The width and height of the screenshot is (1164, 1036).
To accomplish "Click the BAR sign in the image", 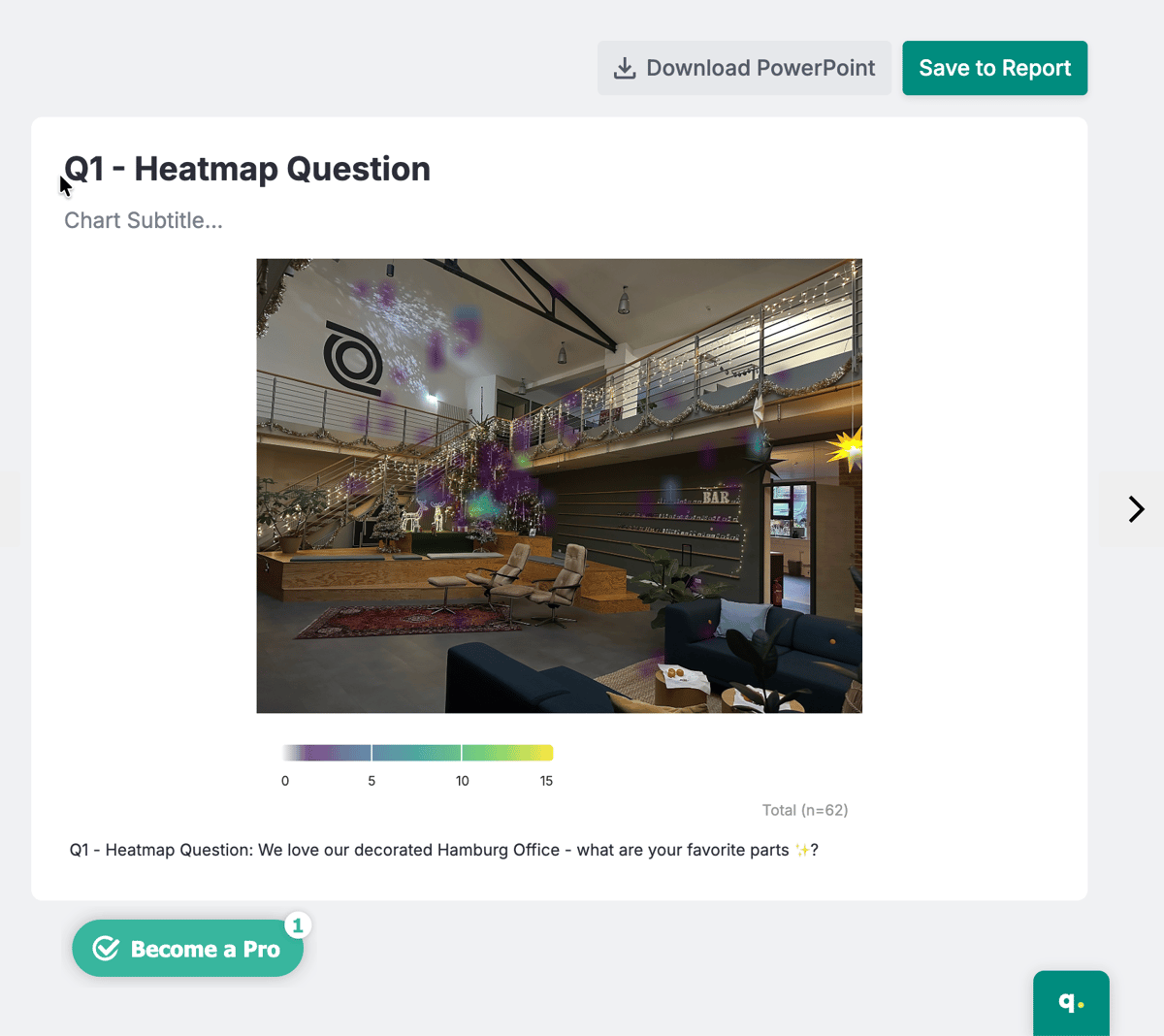I will [x=716, y=497].
